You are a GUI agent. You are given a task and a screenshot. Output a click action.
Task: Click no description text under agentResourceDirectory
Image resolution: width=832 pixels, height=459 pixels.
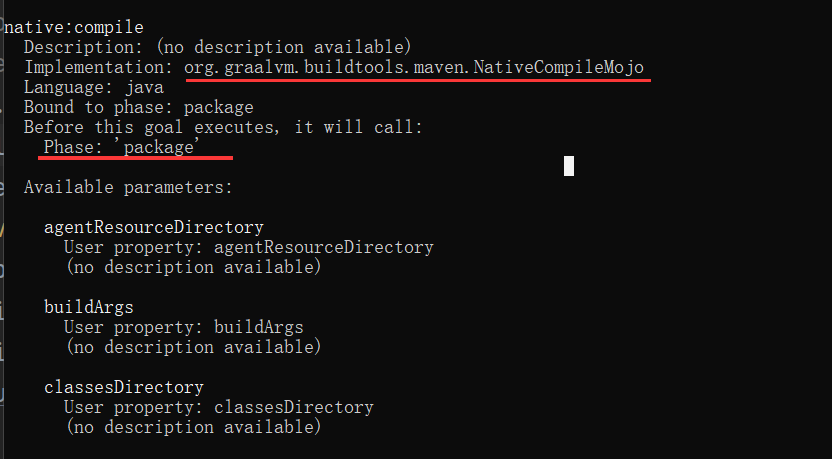[x=194, y=267]
